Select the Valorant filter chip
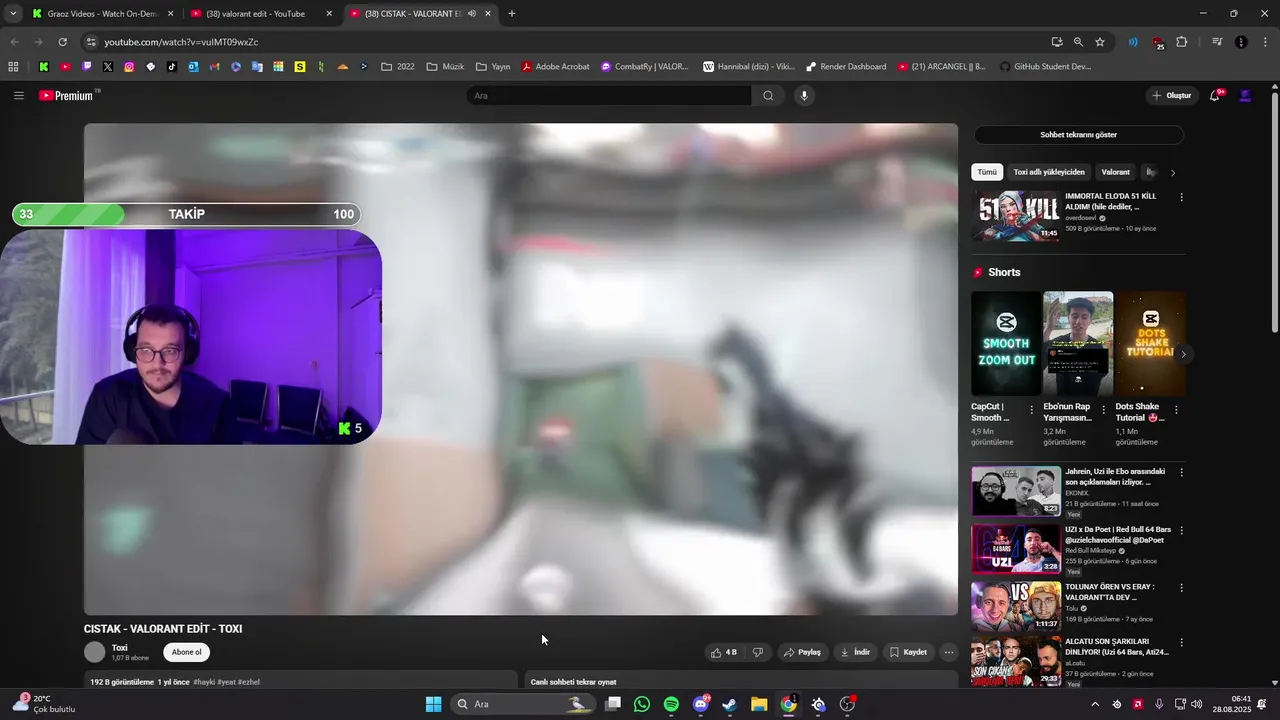1280x720 pixels. (1115, 172)
